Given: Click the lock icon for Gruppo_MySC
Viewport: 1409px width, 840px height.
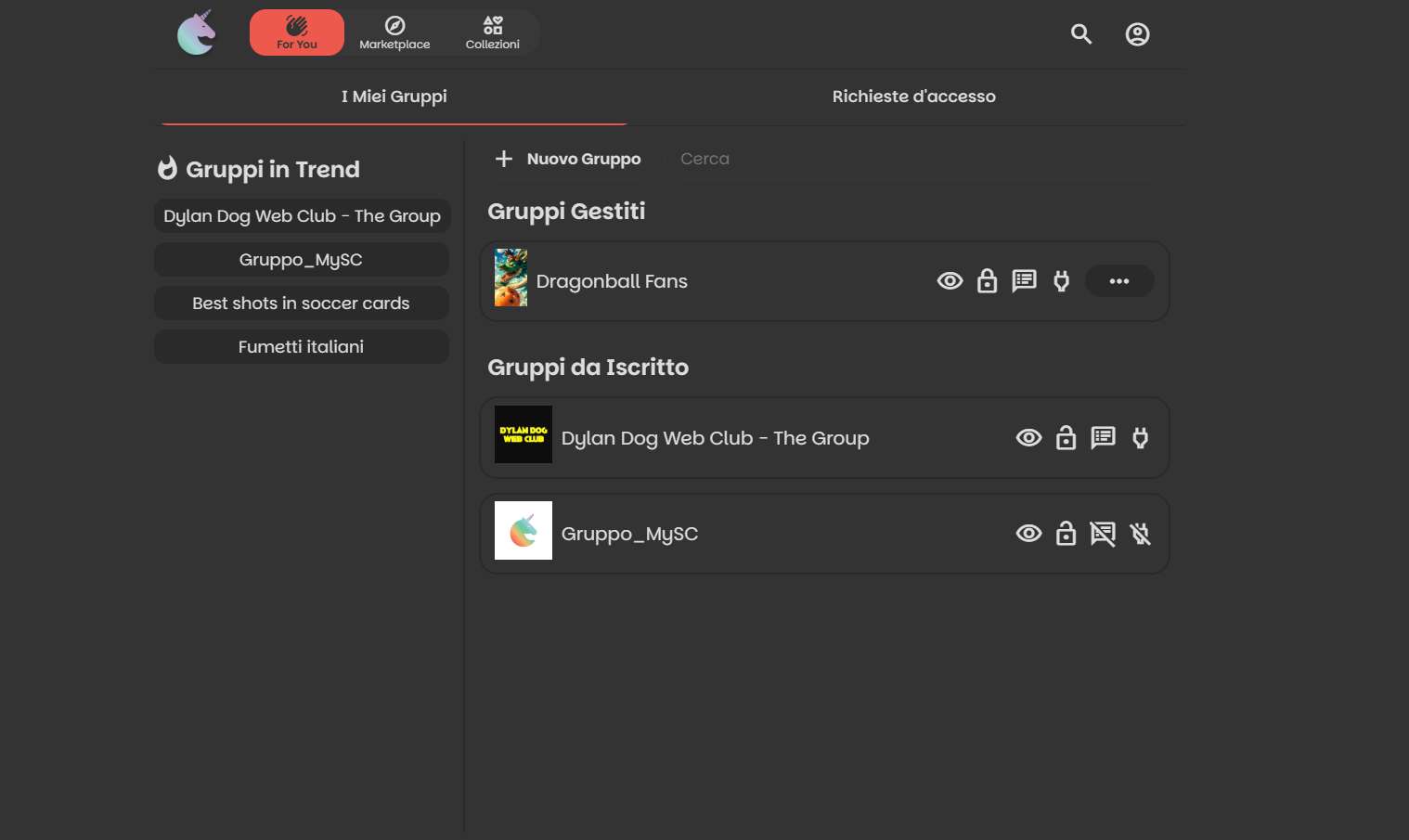Looking at the screenshot, I should (x=1066, y=534).
